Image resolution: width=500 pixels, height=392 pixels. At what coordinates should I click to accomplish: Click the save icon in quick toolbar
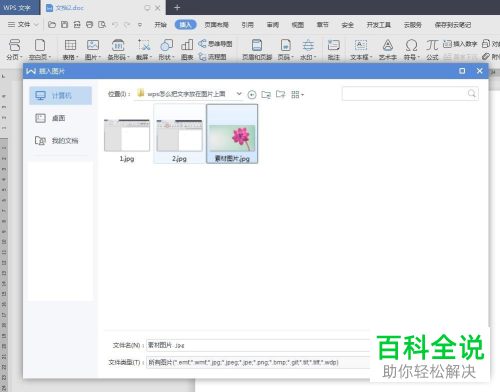[64, 25]
